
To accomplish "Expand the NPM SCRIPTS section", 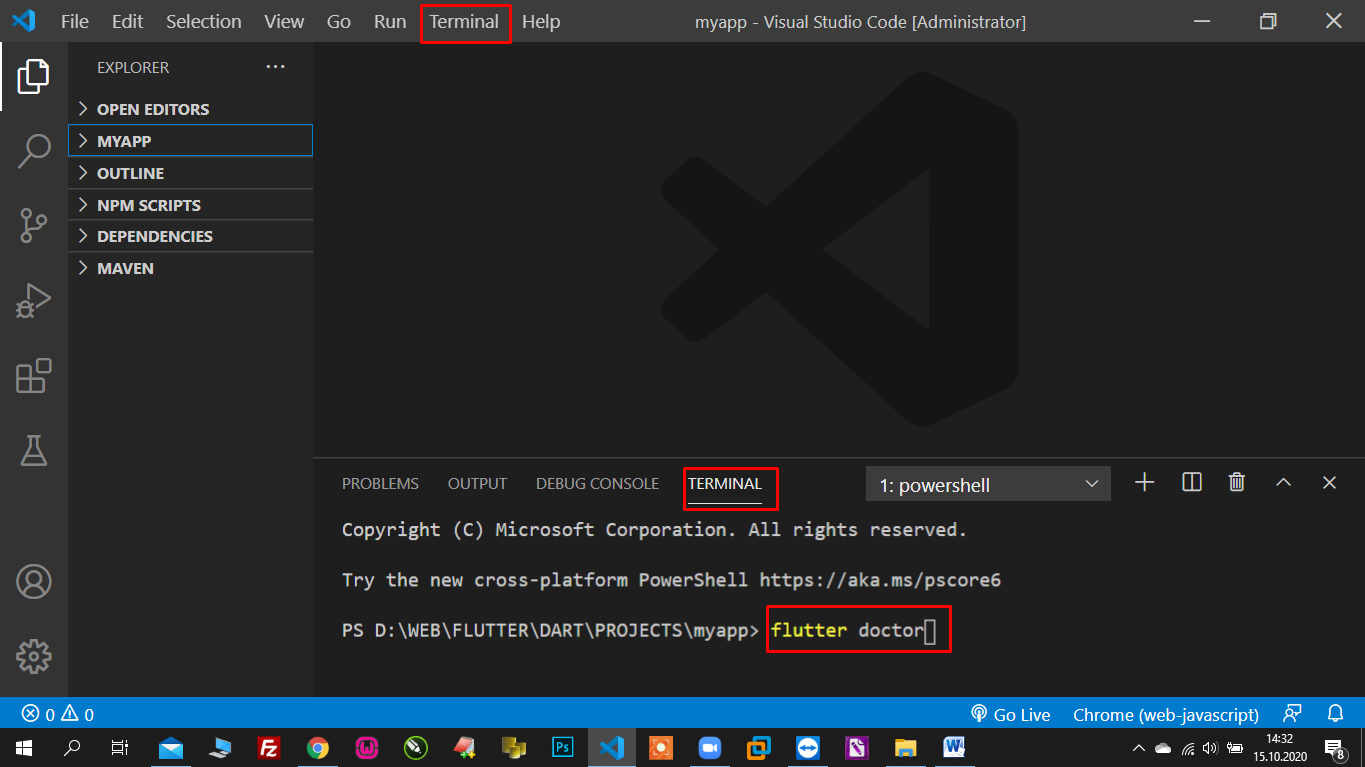I will click(x=148, y=205).
